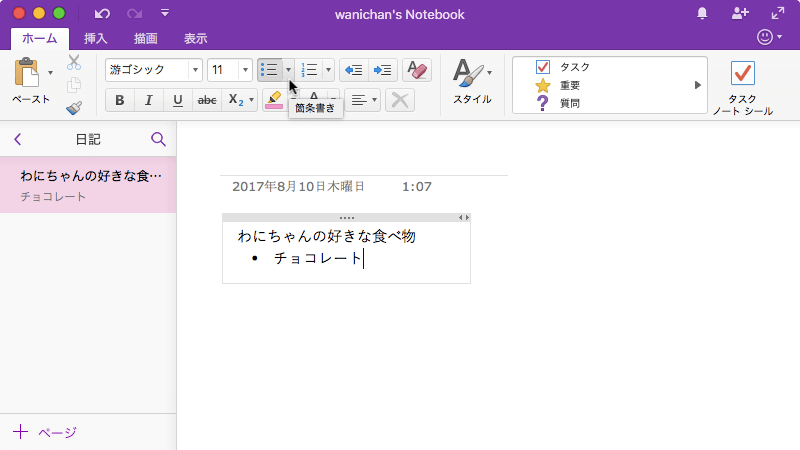Toggle Italic formatting

click(x=148, y=101)
